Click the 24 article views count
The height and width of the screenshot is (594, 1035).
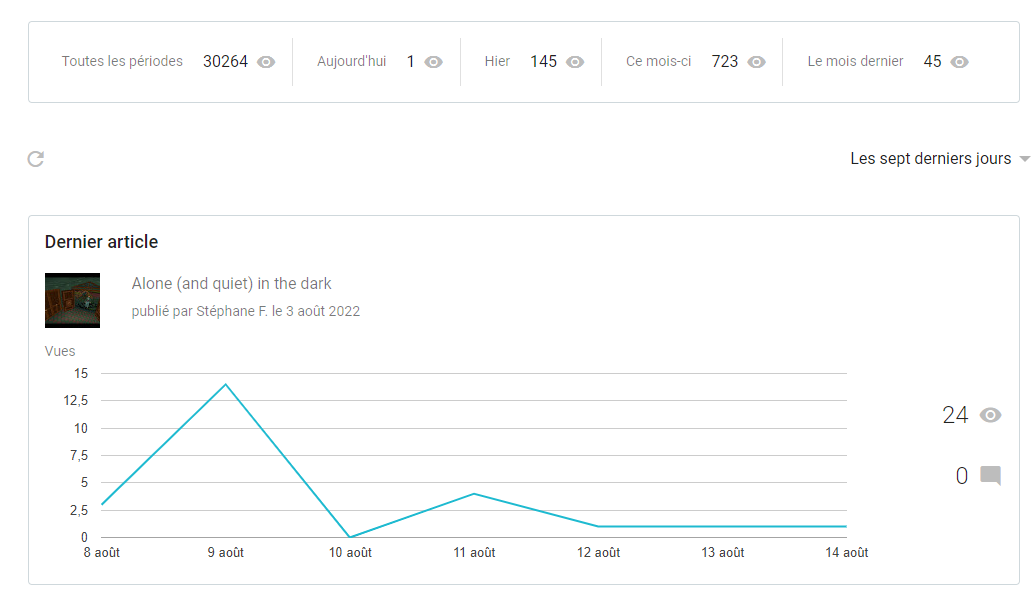[x=955, y=415]
